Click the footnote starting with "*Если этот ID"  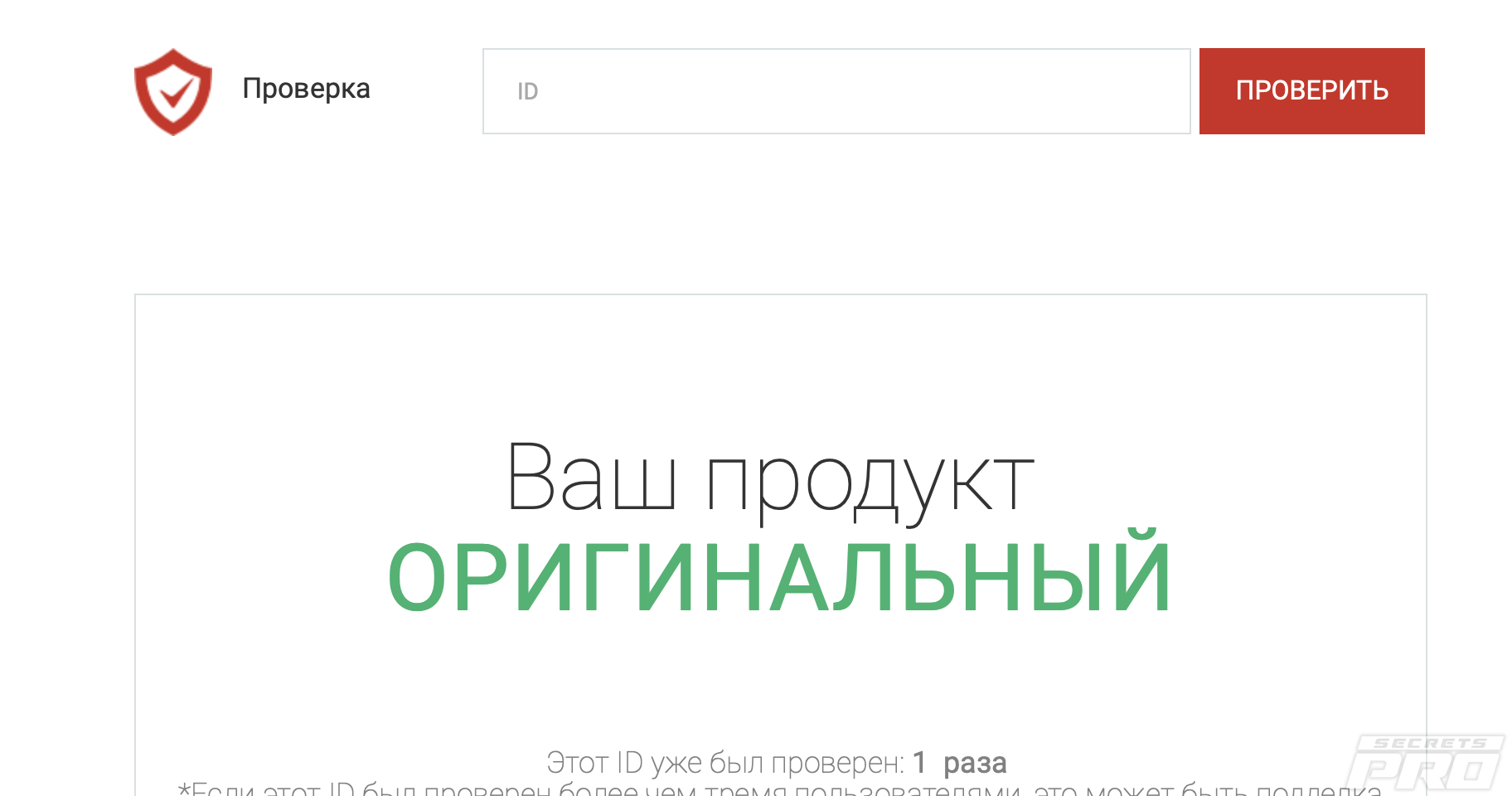click(779, 789)
